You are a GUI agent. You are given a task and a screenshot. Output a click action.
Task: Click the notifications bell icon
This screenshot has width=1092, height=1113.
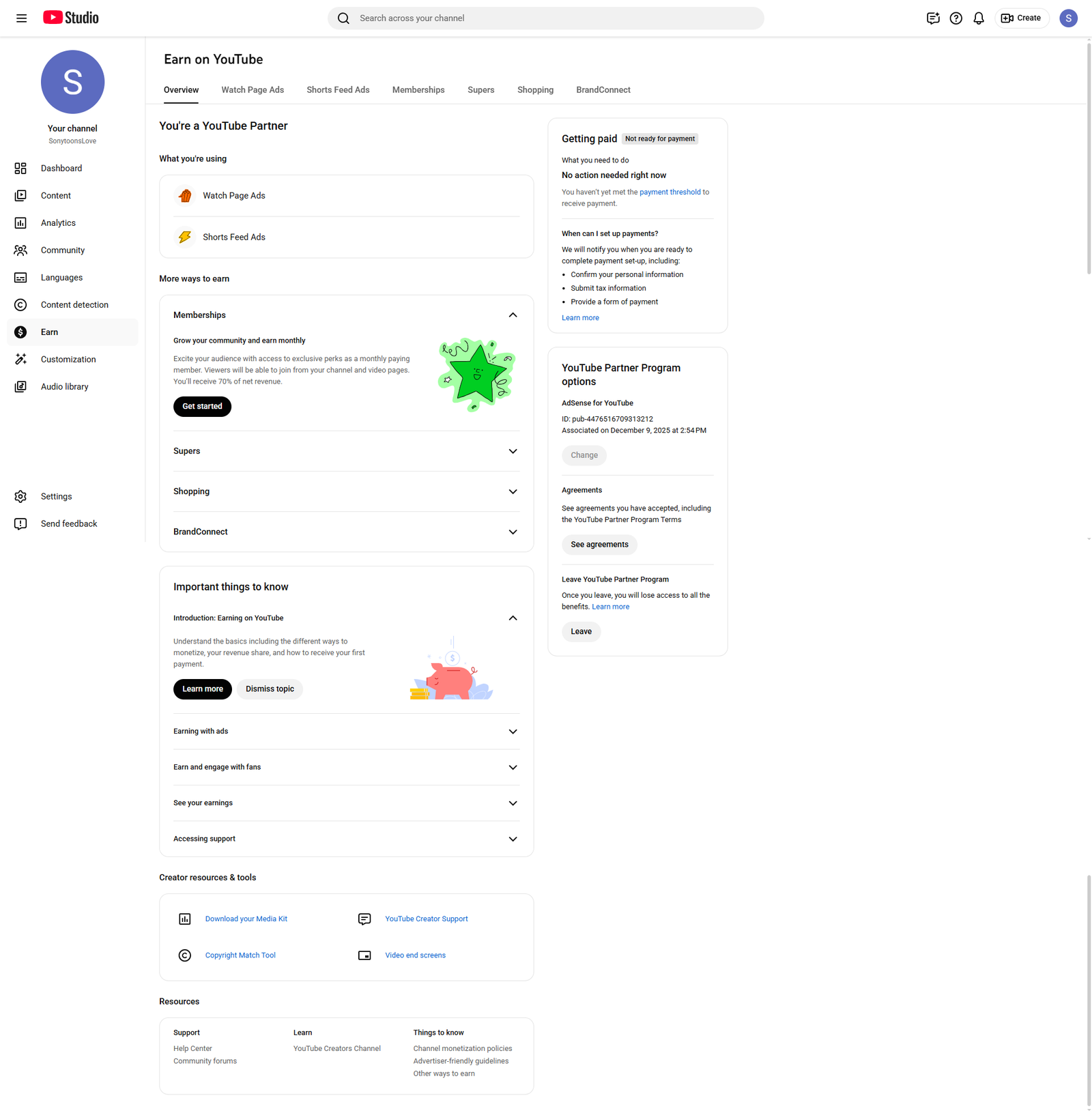(x=978, y=18)
